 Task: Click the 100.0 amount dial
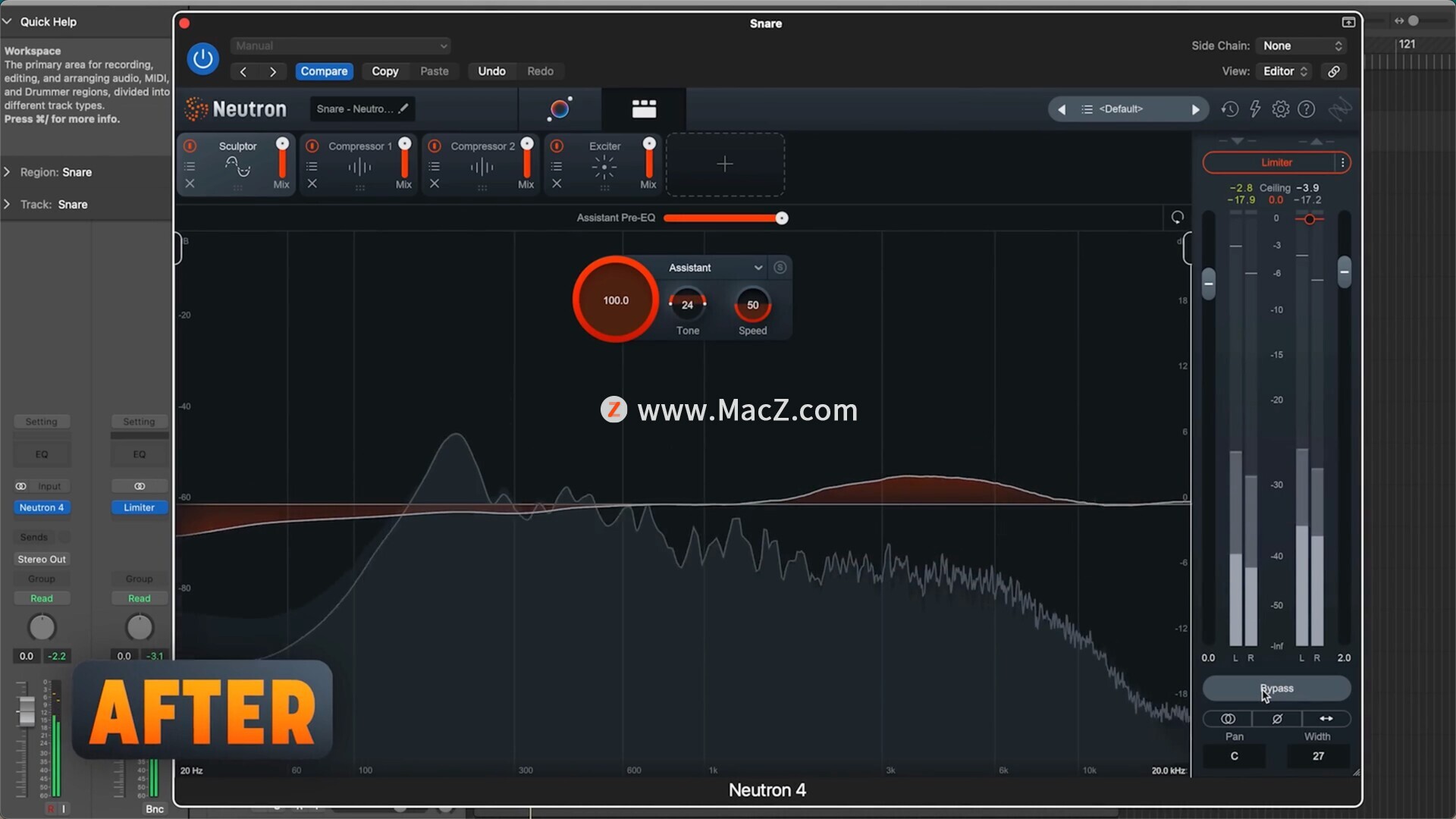coord(616,300)
